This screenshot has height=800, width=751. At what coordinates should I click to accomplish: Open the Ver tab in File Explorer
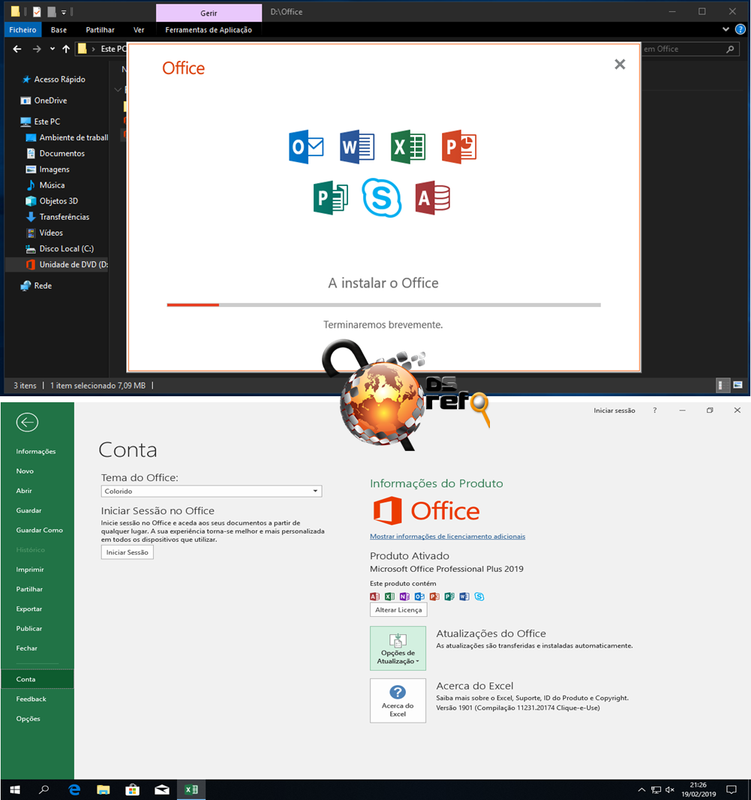click(139, 30)
